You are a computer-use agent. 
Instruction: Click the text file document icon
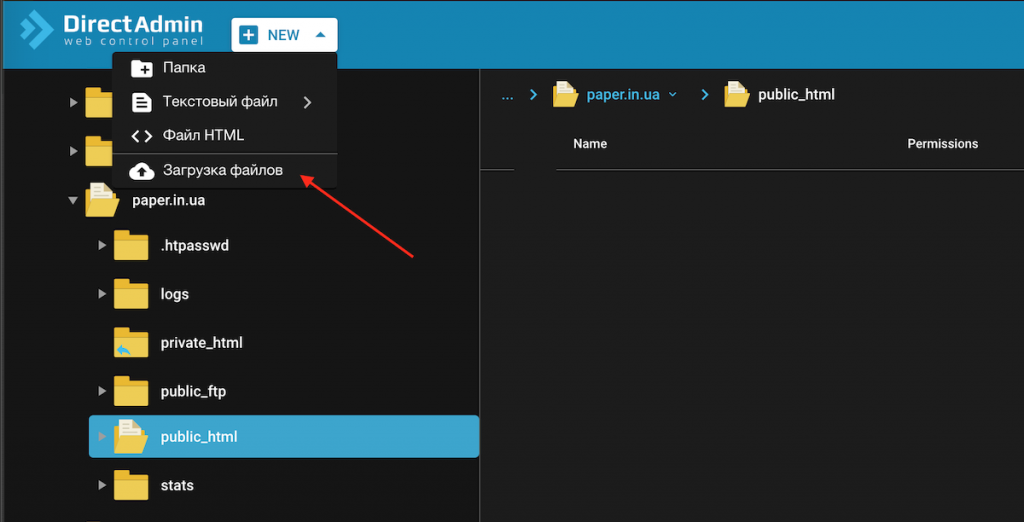(x=142, y=102)
